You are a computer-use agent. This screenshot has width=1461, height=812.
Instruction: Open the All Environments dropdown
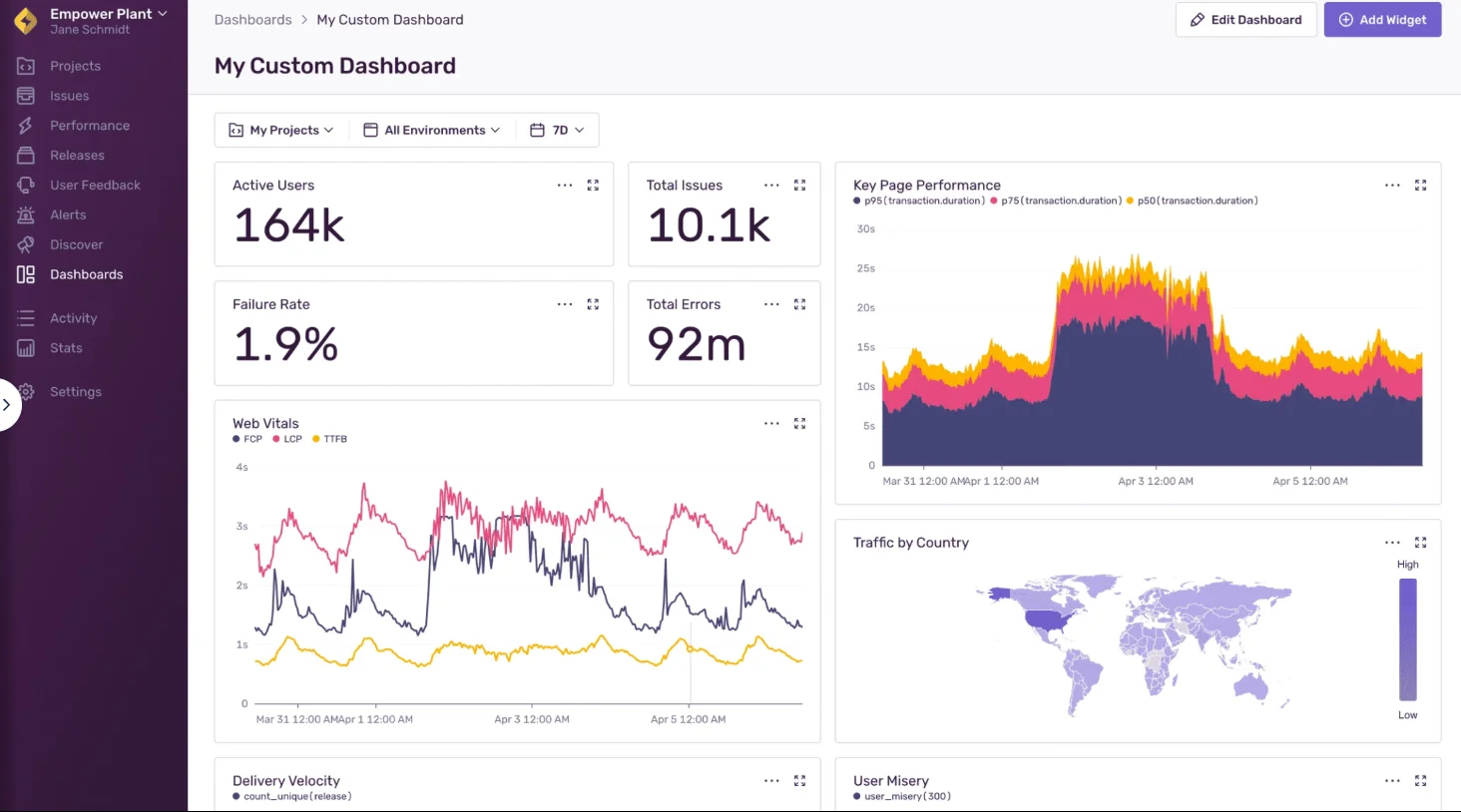pos(432,130)
